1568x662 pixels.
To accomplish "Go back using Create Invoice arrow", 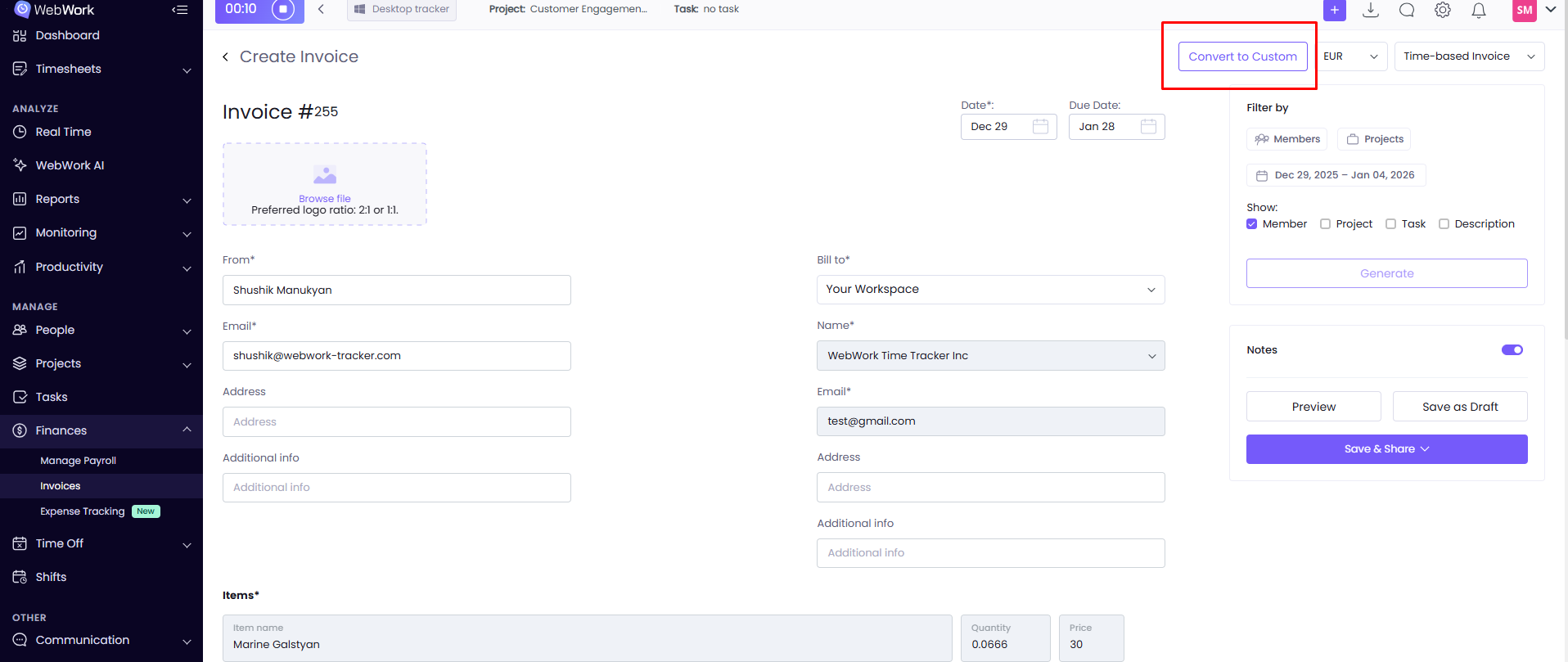I will point(226,56).
